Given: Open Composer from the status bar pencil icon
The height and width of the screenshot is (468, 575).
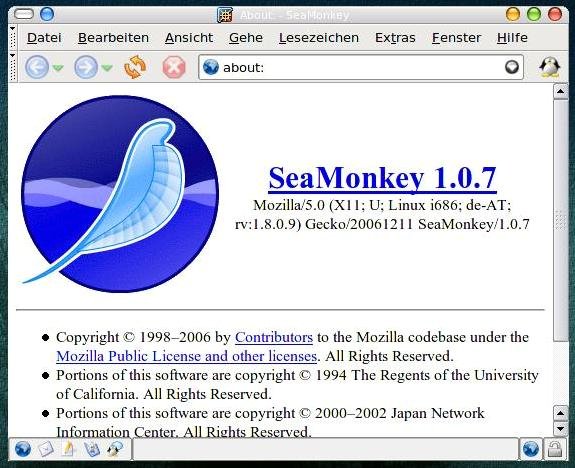Looking at the screenshot, I should (x=69, y=449).
